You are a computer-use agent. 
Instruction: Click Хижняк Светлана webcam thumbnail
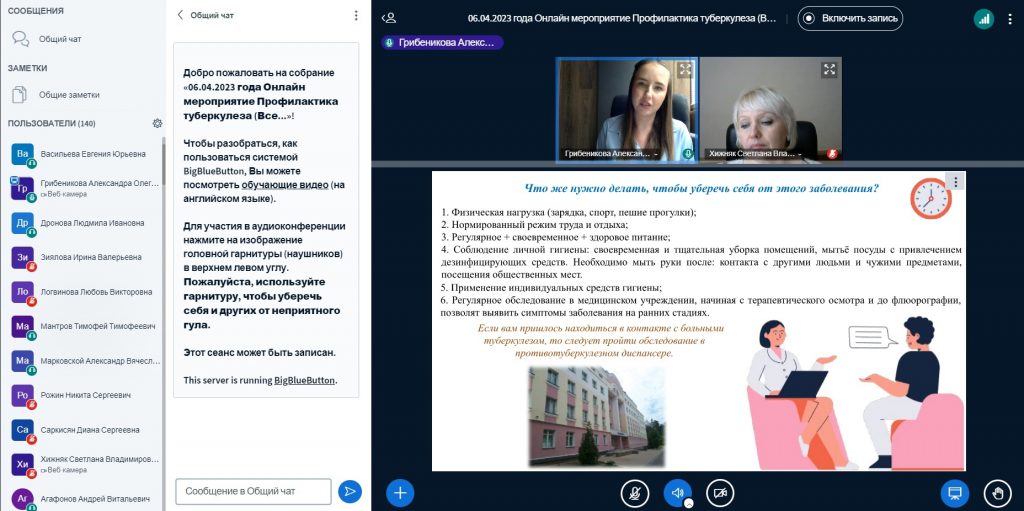click(x=771, y=109)
